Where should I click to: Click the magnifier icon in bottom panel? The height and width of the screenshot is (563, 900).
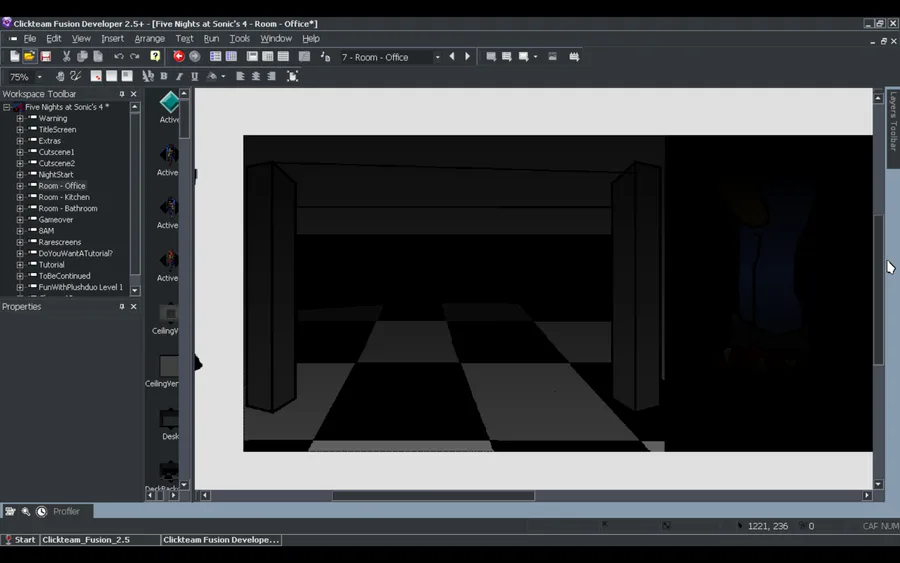click(26, 511)
